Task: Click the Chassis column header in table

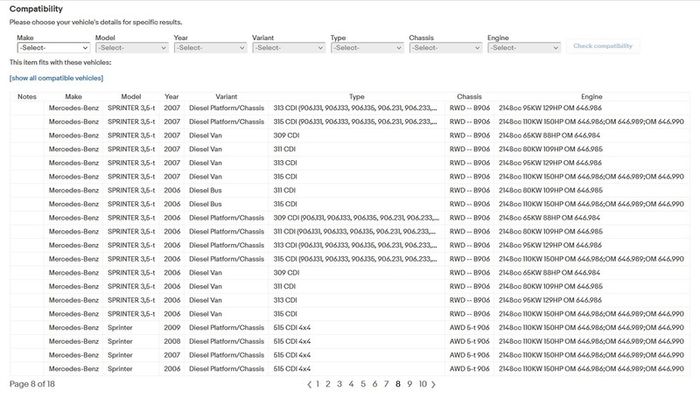Action: 469,96
